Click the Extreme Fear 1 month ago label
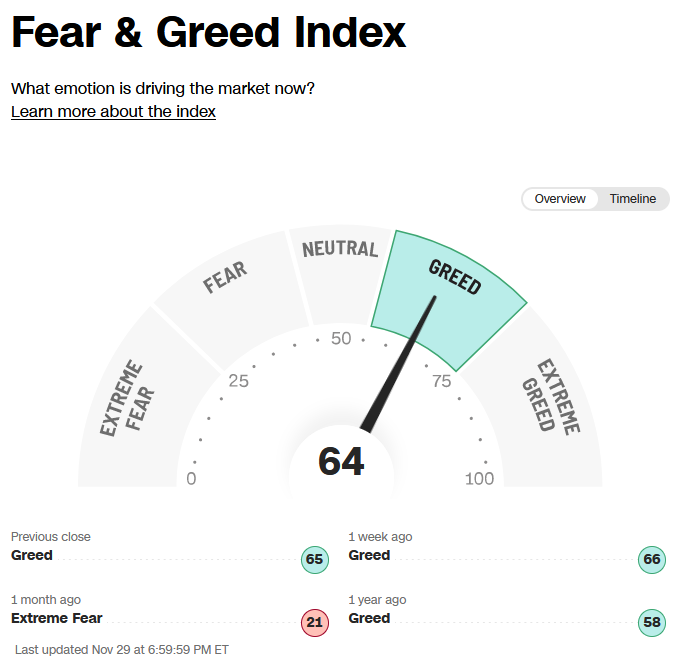The image size is (684, 660). (57, 618)
